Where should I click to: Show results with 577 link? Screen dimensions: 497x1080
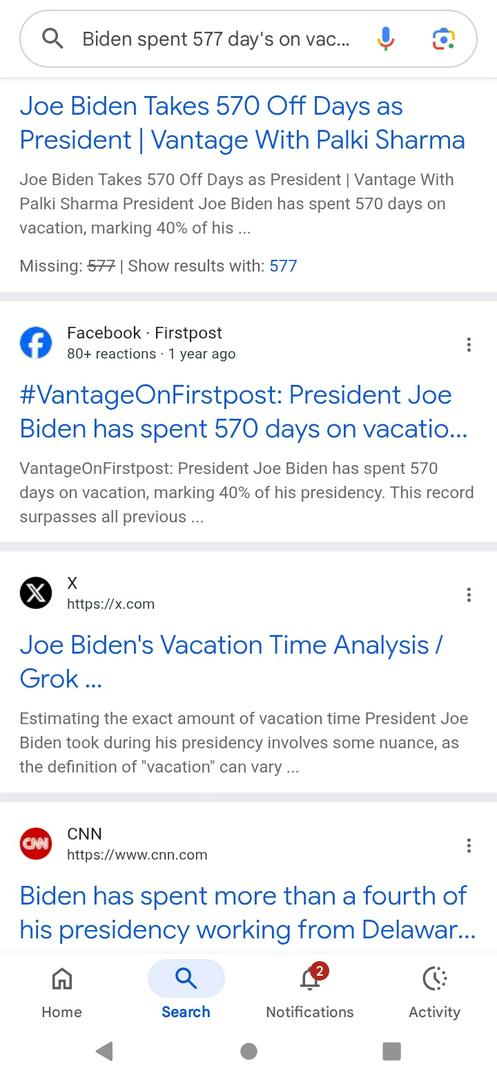[x=283, y=266]
